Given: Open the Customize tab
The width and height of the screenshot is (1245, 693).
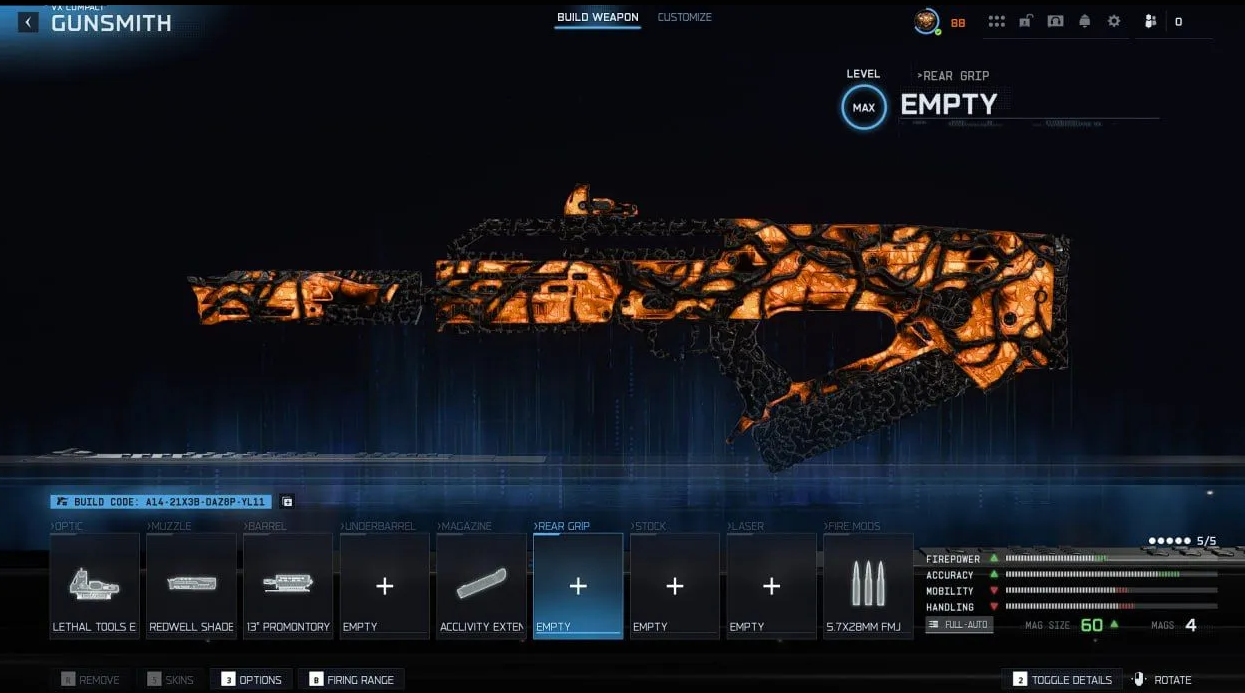Looking at the screenshot, I should (x=685, y=18).
